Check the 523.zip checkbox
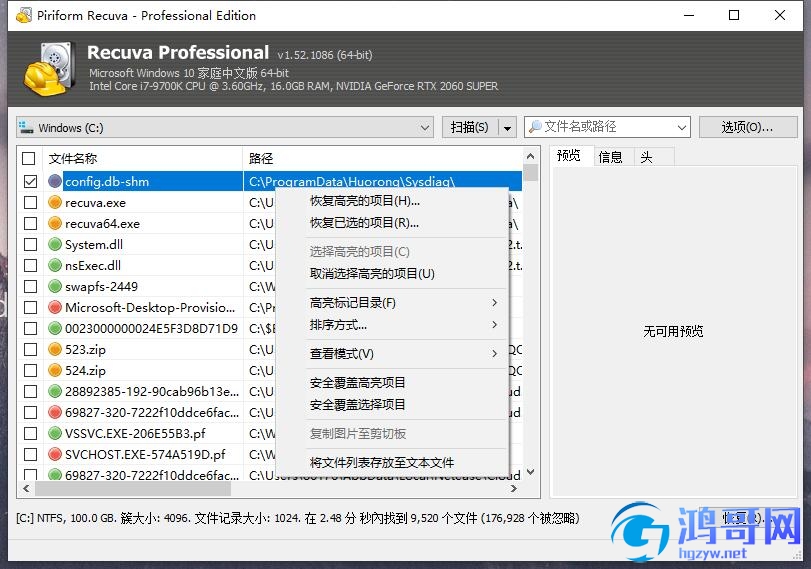 (31, 349)
